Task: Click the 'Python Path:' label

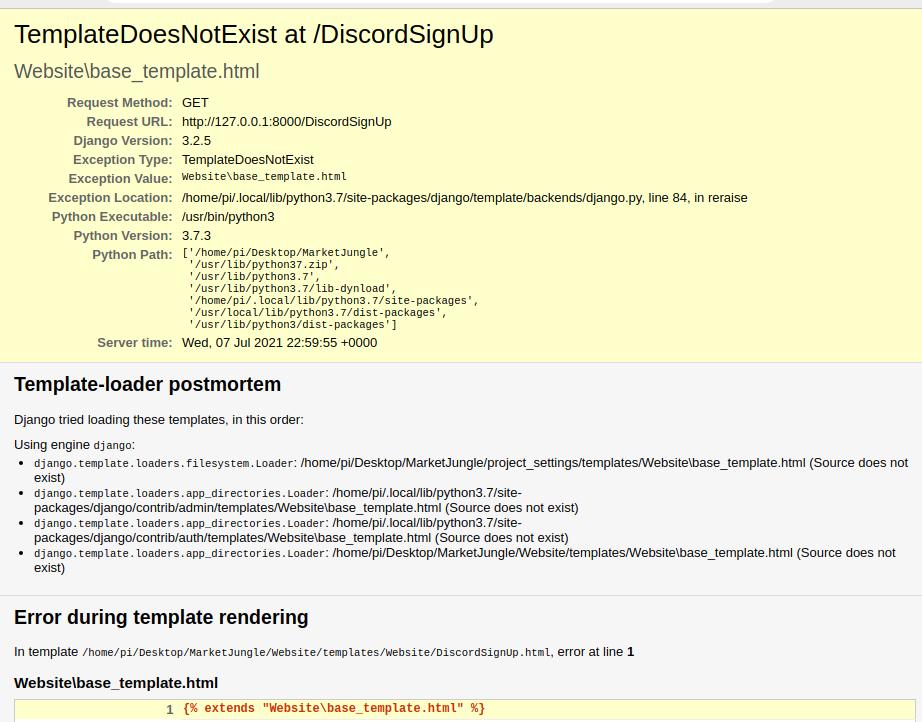Action: [132, 255]
